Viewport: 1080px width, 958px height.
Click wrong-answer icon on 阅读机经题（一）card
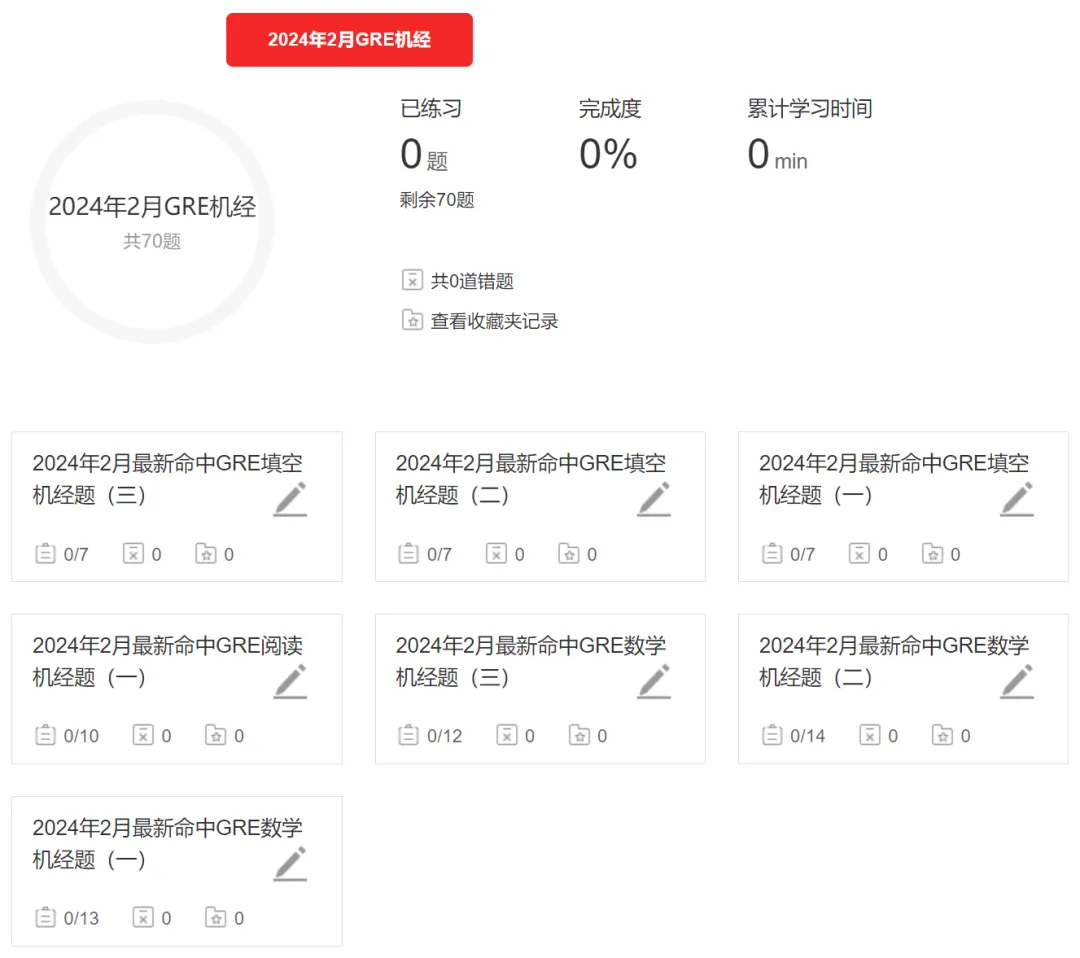pos(143,736)
